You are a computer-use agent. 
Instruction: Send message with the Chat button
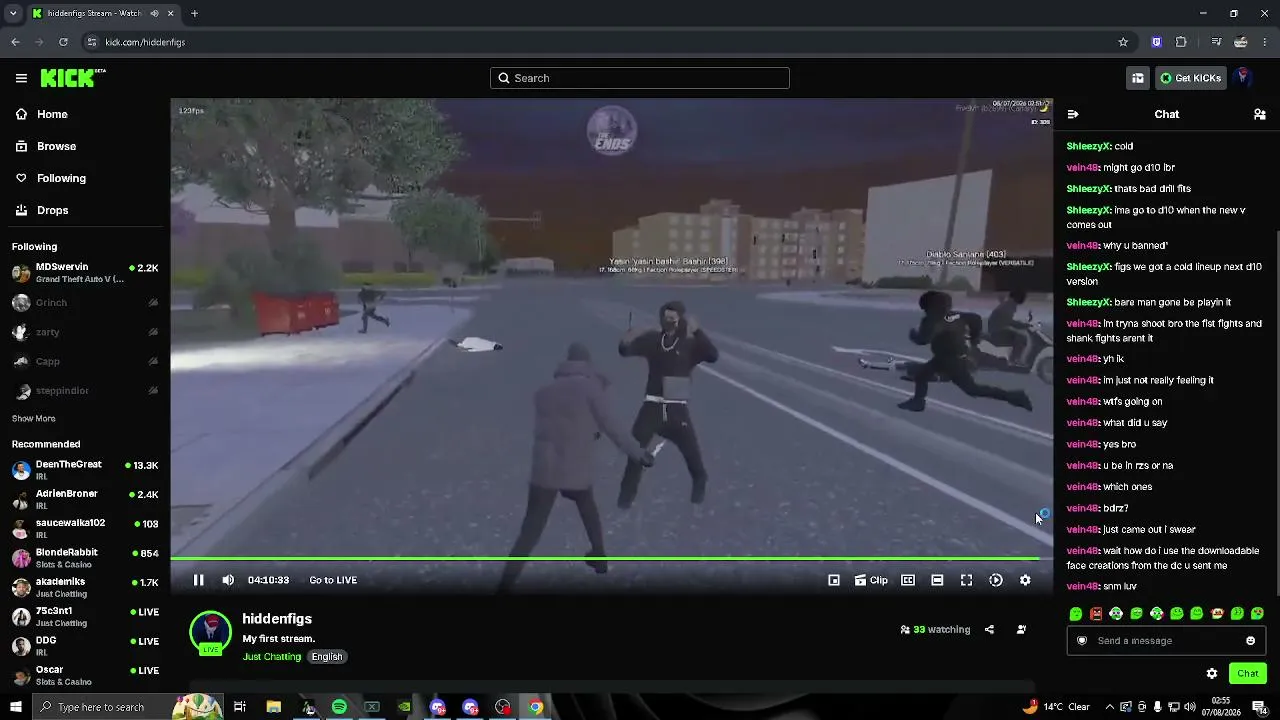click(x=1248, y=673)
